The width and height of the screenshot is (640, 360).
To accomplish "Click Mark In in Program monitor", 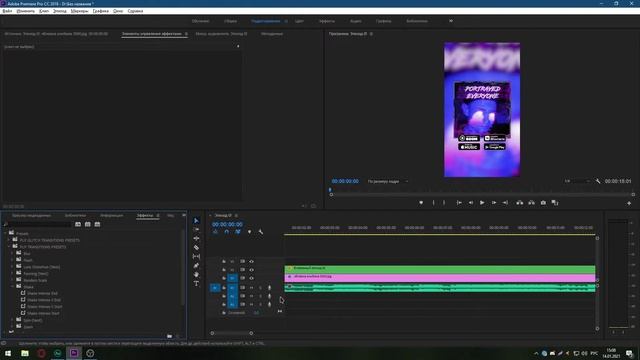I will [433, 202].
